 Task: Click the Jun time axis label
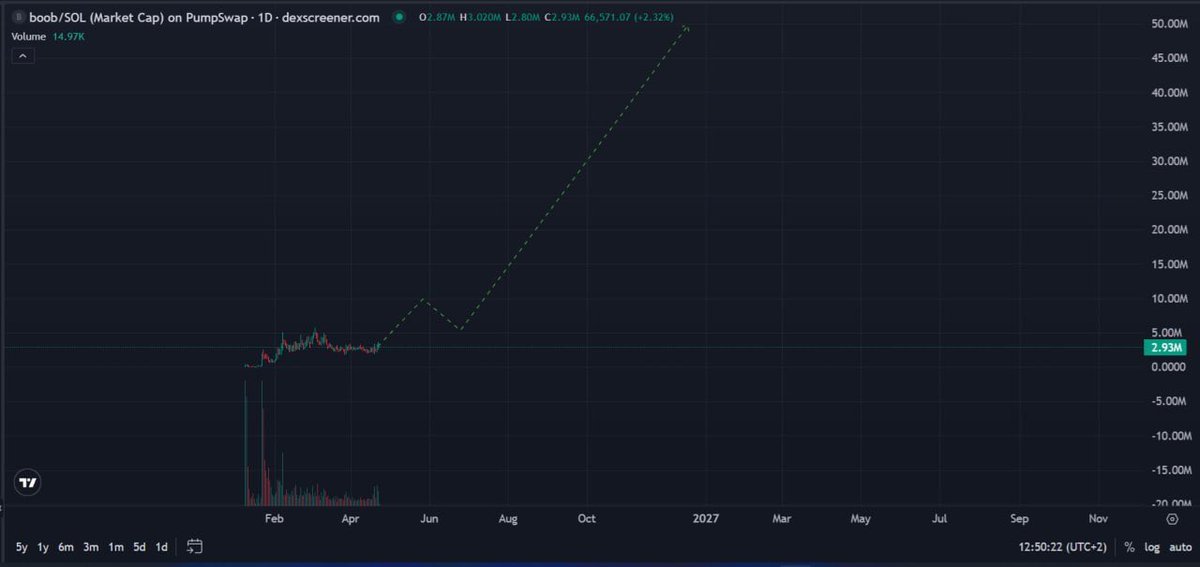[x=429, y=519]
